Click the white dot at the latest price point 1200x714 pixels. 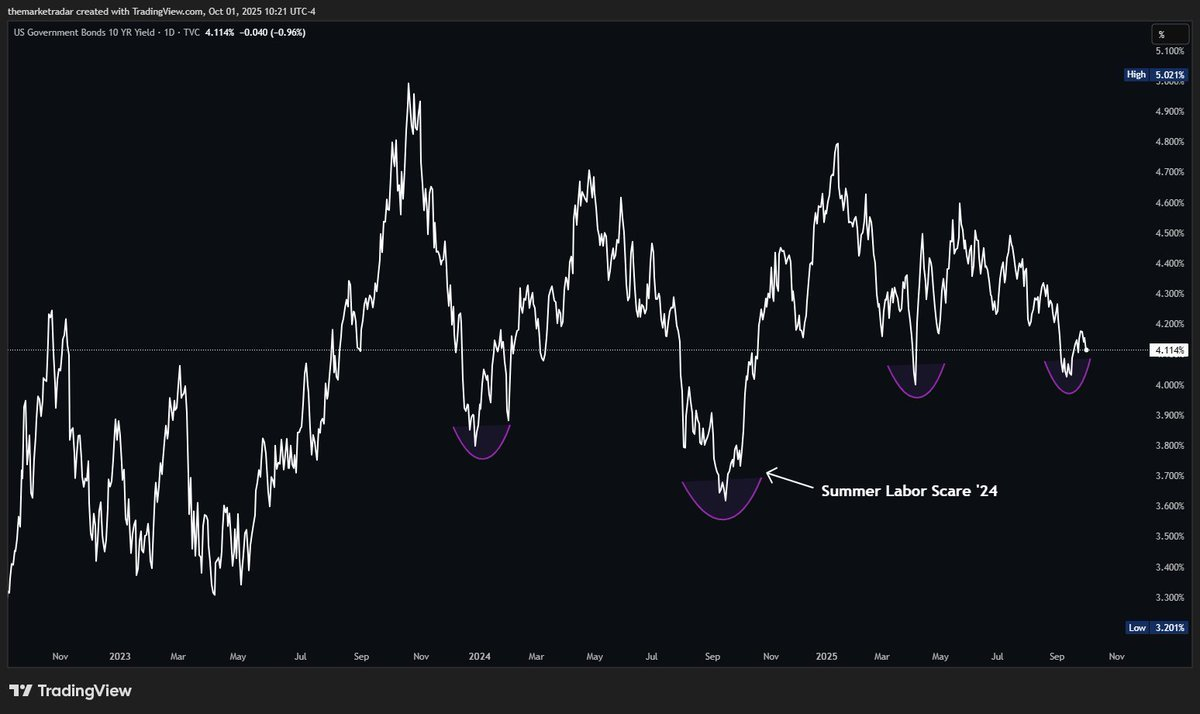[1087, 350]
